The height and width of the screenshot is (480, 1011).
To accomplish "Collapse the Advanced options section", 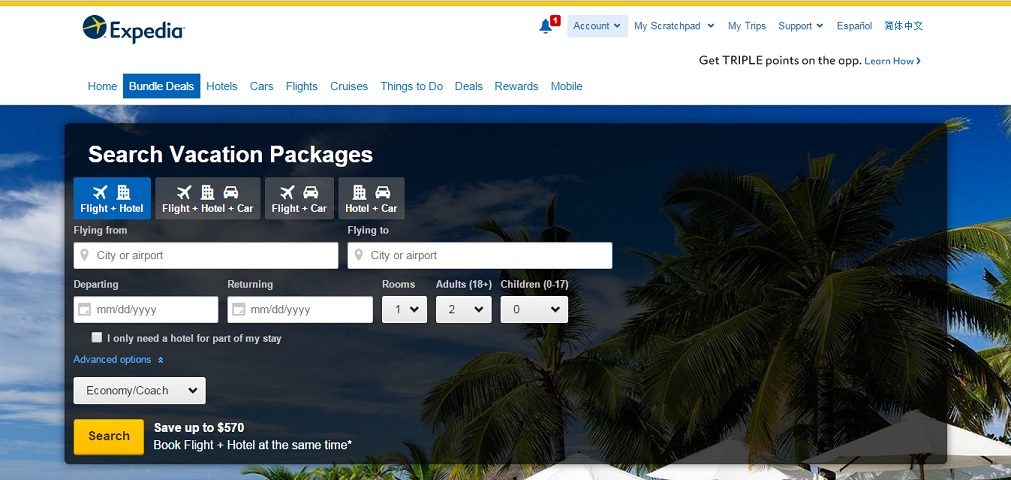I will [x=119, y=359].
